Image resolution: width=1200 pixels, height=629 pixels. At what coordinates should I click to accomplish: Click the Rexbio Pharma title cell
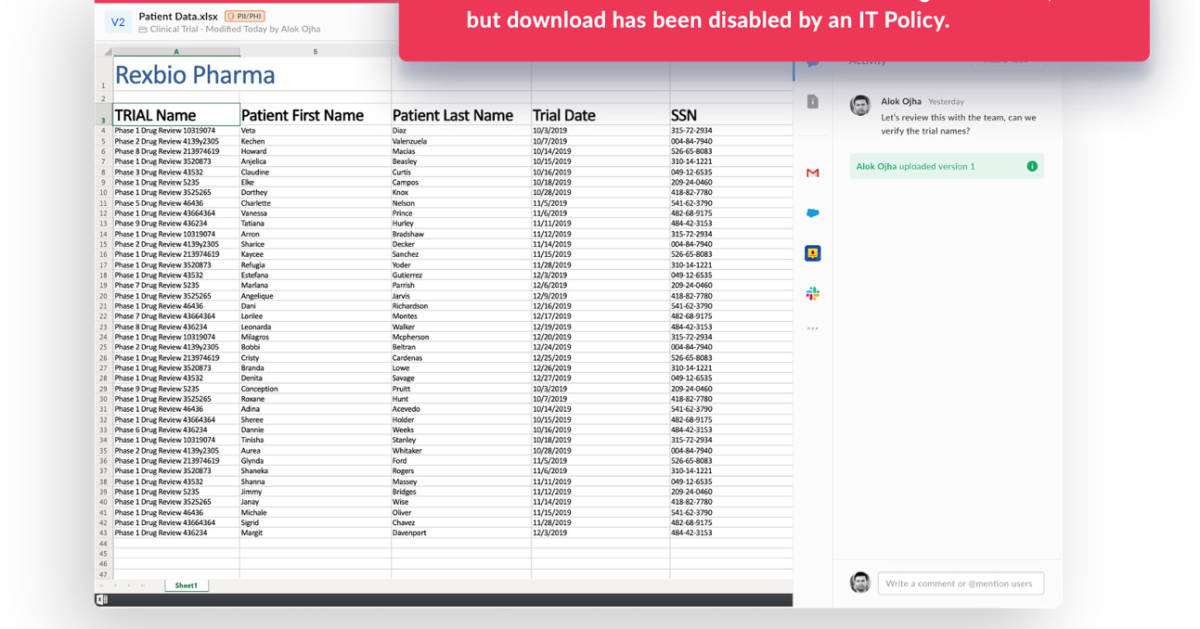click(195, 75)
